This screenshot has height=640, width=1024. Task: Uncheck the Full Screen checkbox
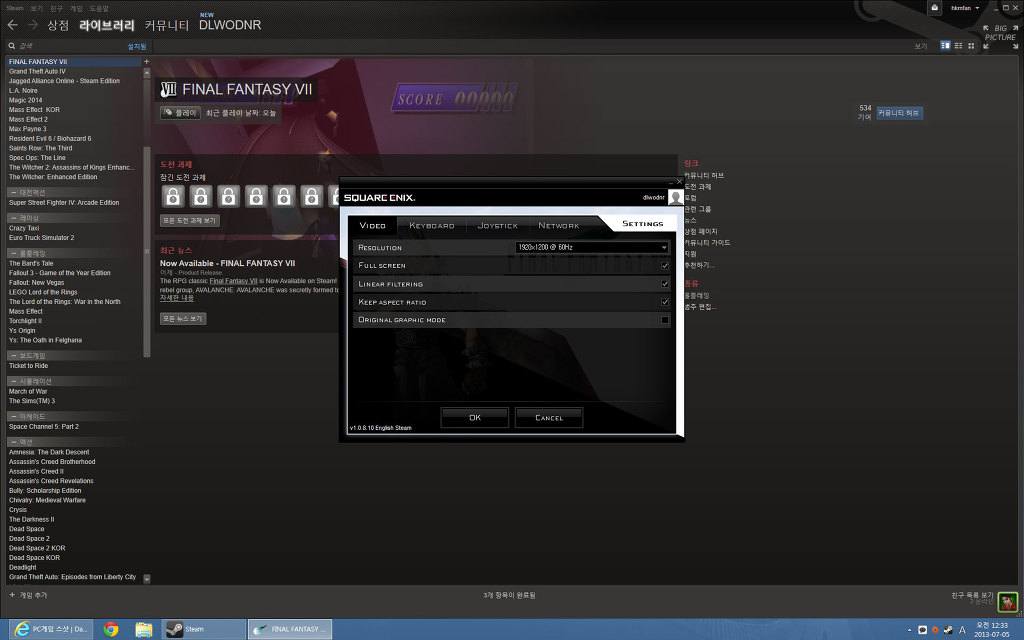664,266
